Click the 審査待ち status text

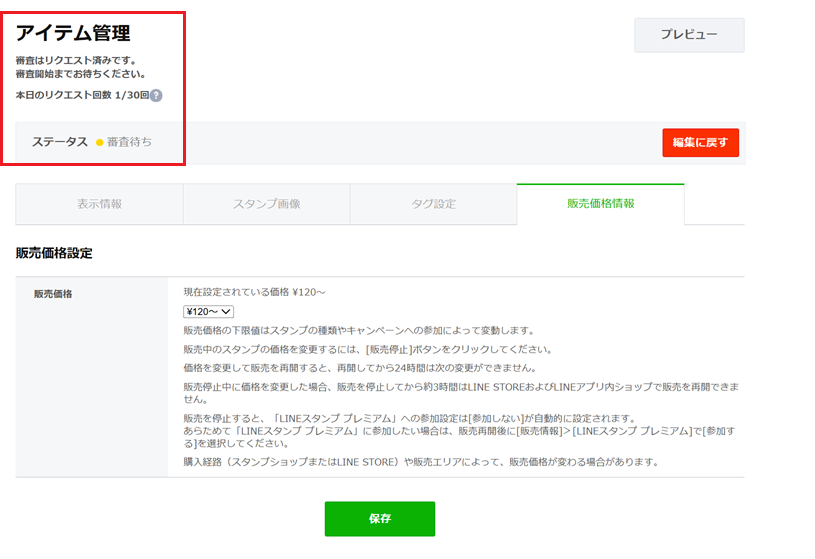point(129,142)
